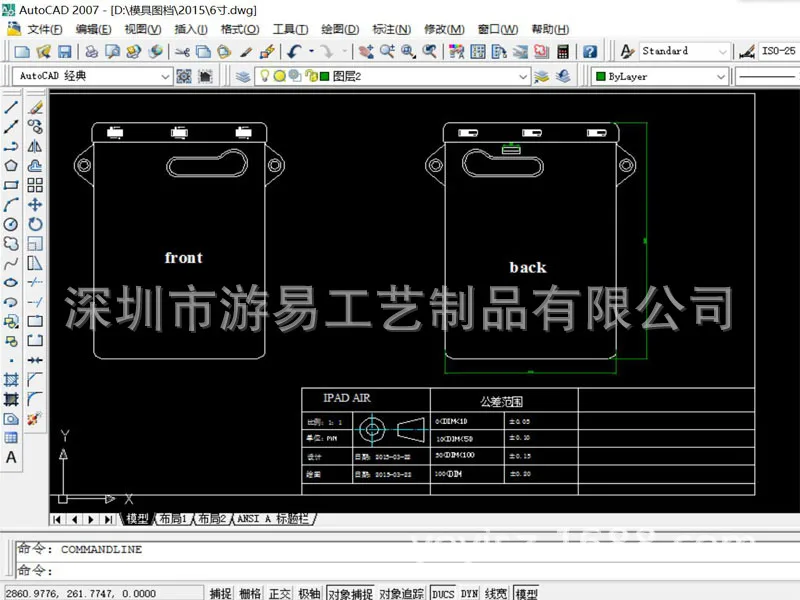Viewport: 800px width, 600px height.
Task: Choose the Mirror tool
Action: click(35, 146)
